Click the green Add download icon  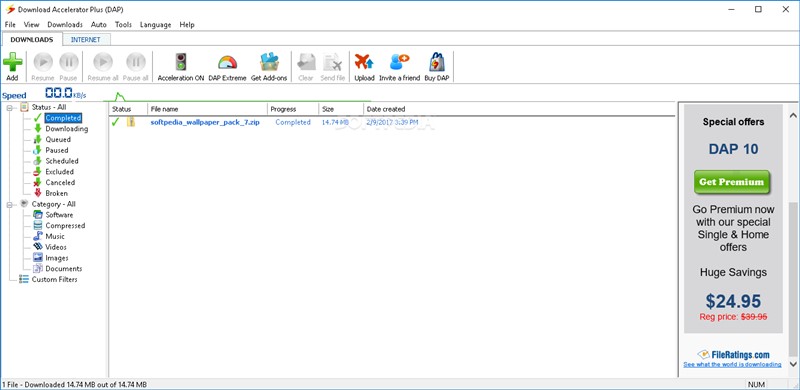click(x=12, y=63)
